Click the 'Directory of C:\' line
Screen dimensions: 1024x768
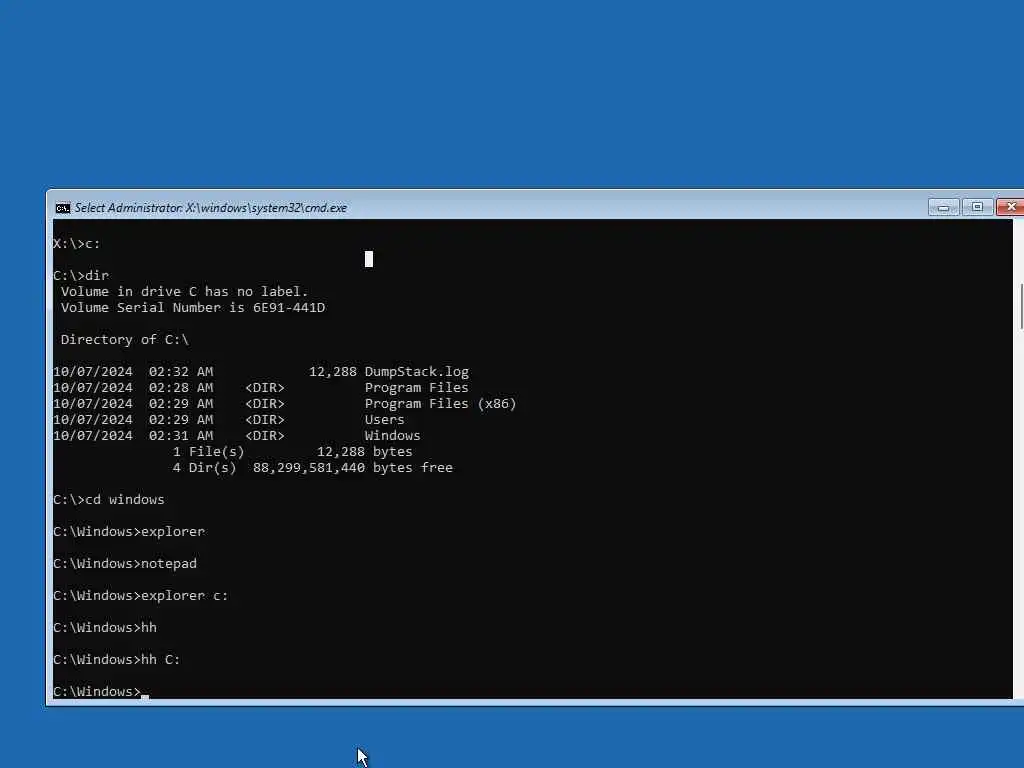pos(125,340)
